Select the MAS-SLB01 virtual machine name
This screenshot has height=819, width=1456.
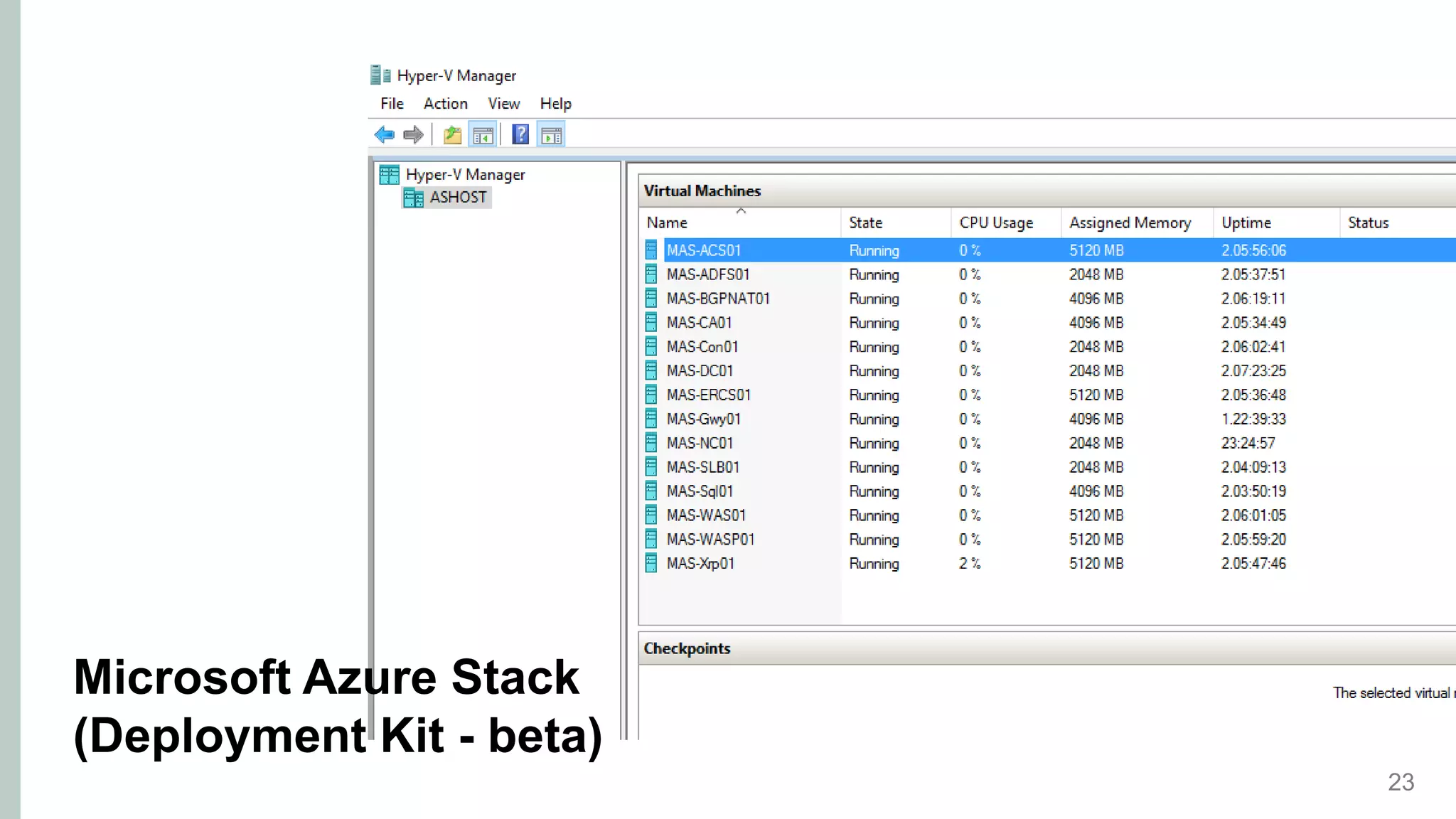point(703,468)
